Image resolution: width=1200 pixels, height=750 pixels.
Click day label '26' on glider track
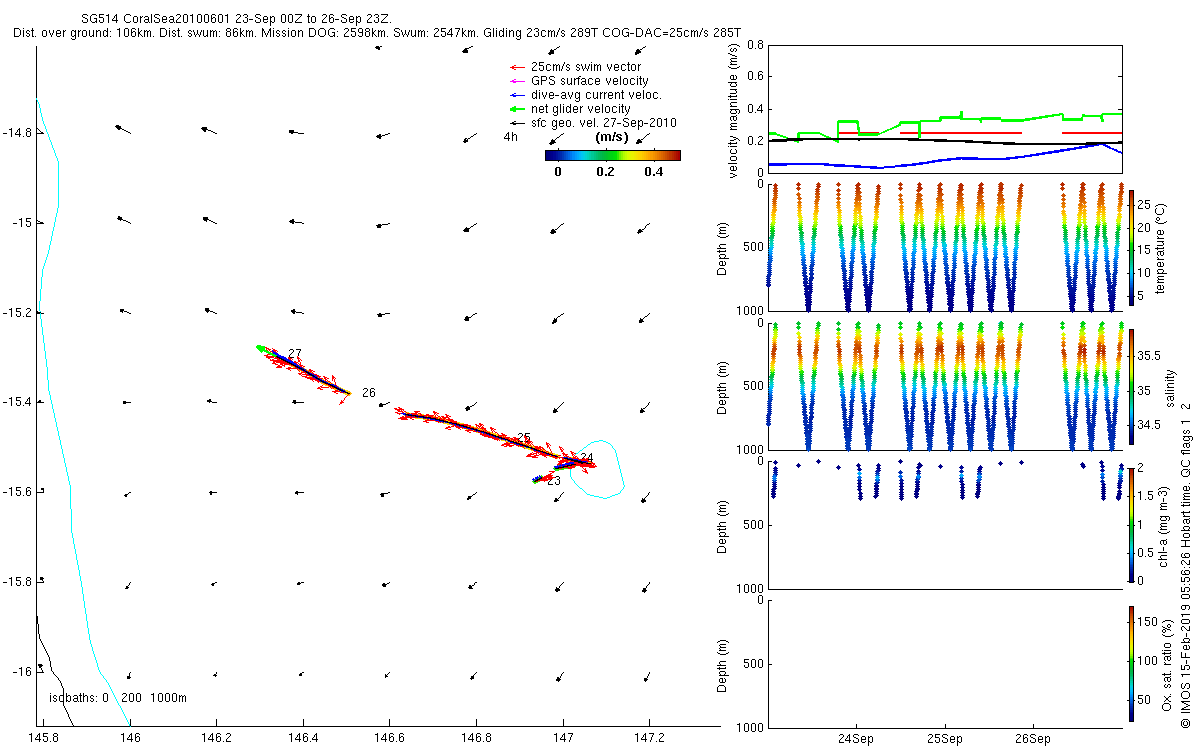click(369, 393)
